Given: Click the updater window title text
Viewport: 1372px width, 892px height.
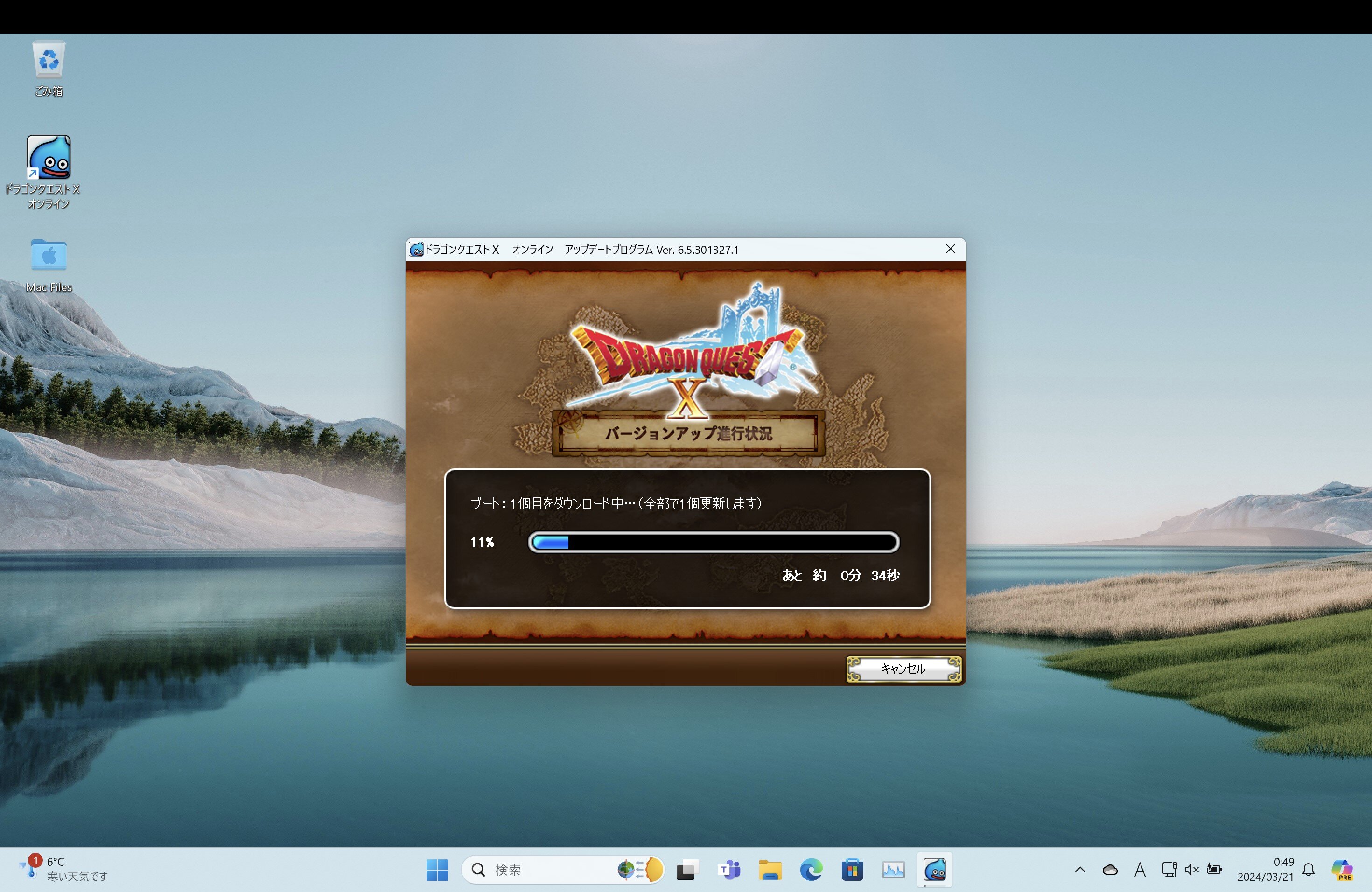Looking at the screenshot, I should [x=581, y=250].
